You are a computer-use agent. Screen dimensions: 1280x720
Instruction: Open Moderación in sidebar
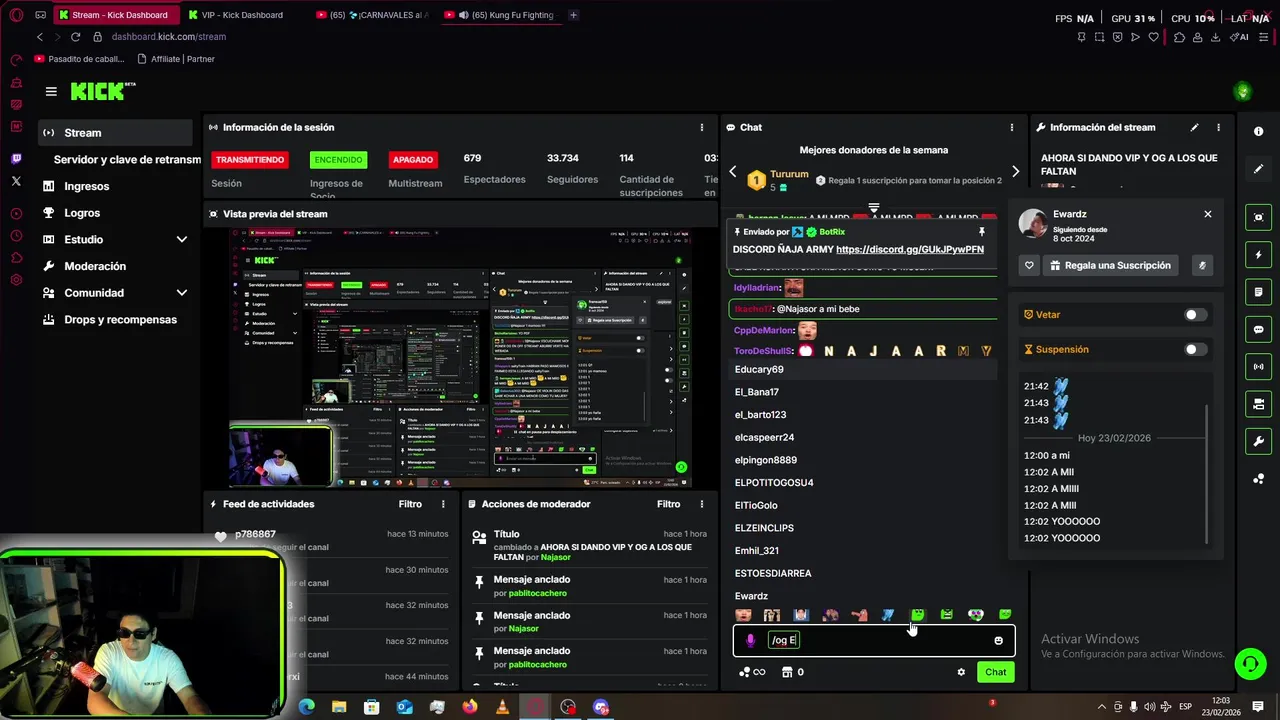click(x=95, y=267)
